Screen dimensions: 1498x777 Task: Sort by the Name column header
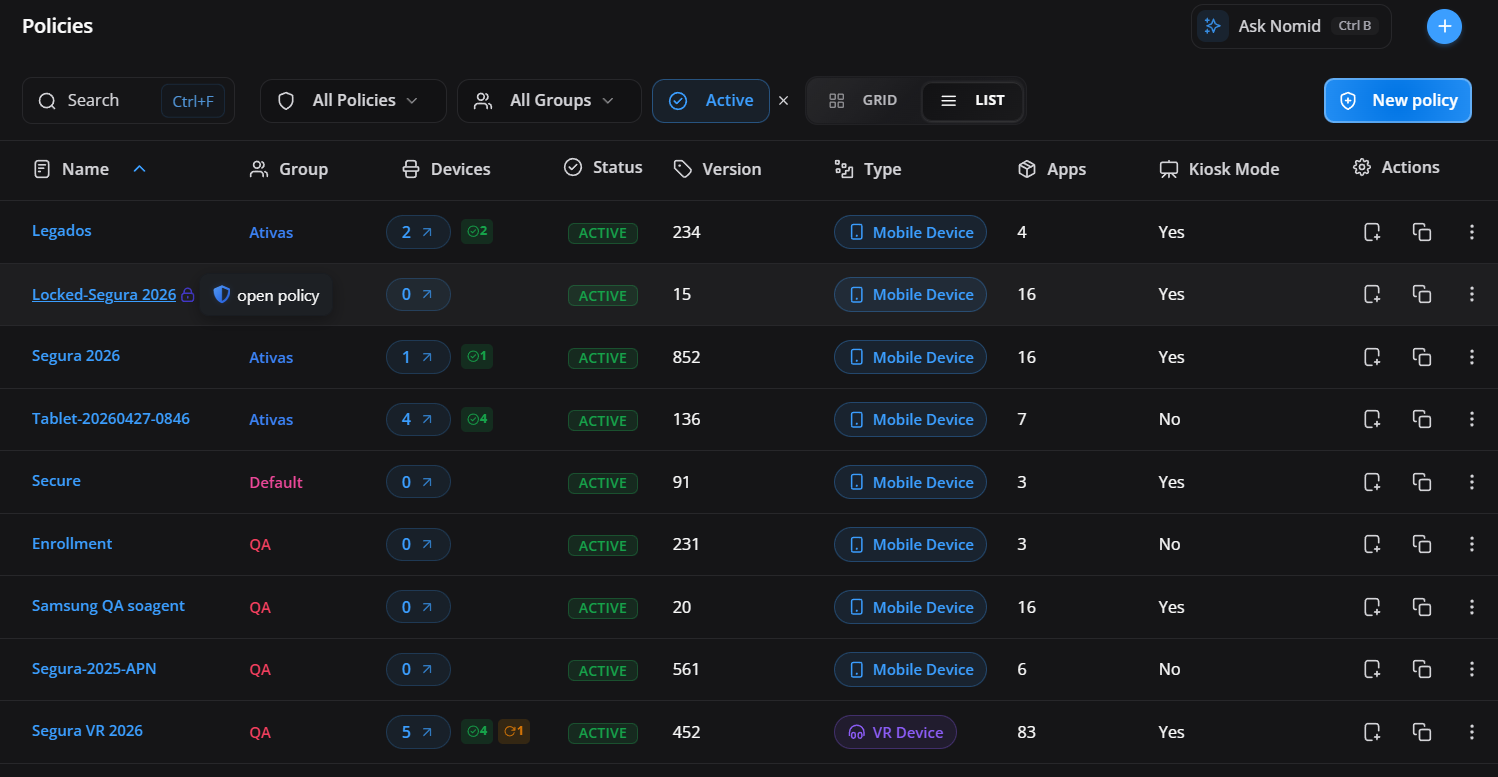click(85, 169)
